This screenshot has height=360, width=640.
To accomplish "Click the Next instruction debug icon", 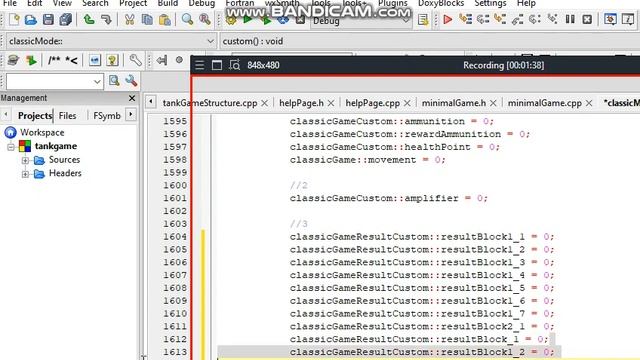I will click(x=535, y=19).
